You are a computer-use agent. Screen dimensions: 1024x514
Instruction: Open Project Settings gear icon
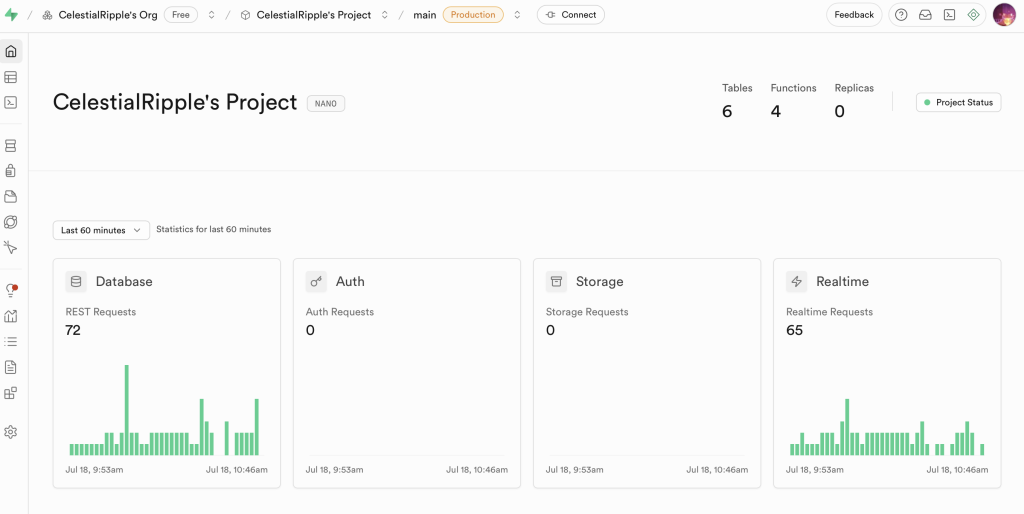coord(10,432)
